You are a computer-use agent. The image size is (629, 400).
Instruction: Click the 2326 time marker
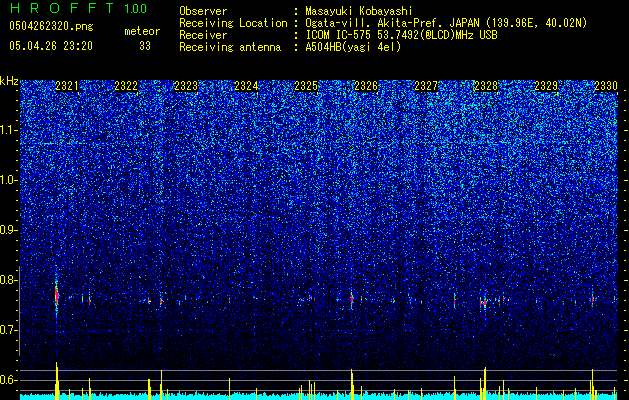tap(366, 86)
